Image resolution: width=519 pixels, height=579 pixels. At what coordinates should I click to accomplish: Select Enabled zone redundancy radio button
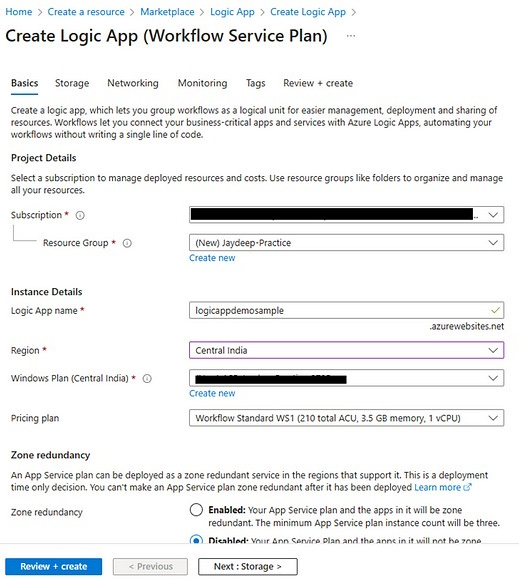click(196, 510)
